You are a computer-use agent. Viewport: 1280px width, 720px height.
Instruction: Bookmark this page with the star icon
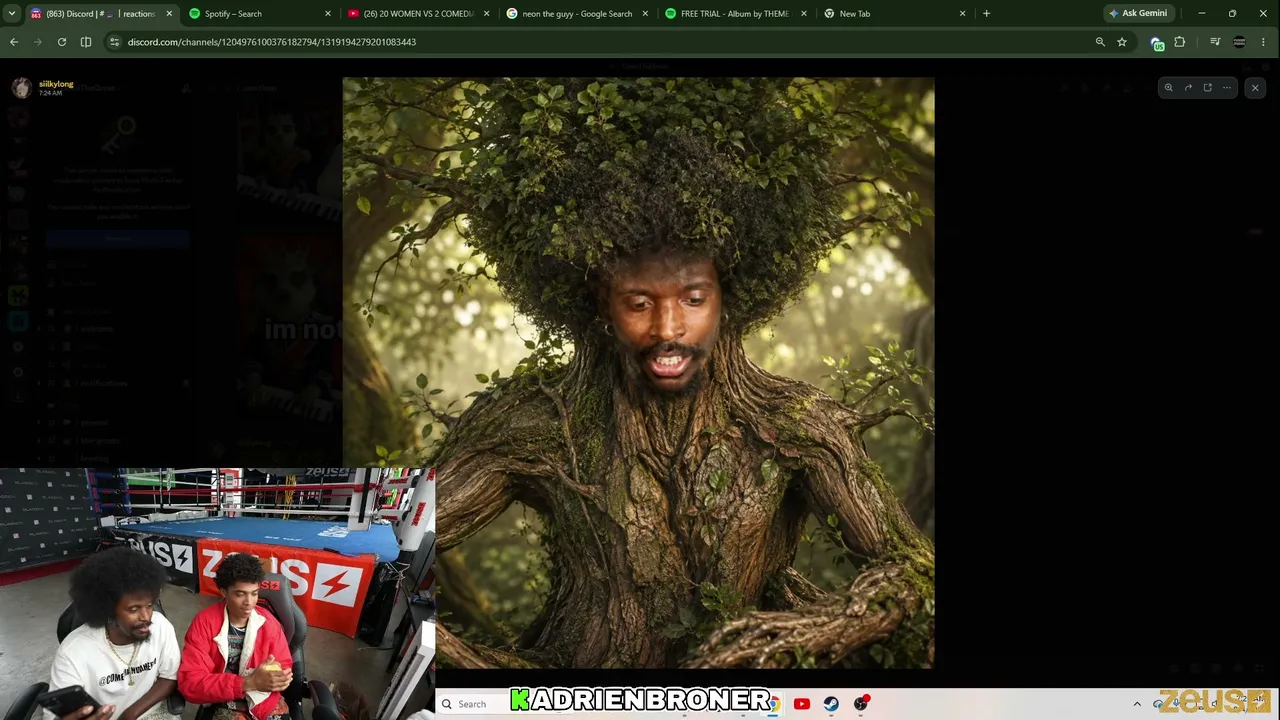pos(1122,42)
